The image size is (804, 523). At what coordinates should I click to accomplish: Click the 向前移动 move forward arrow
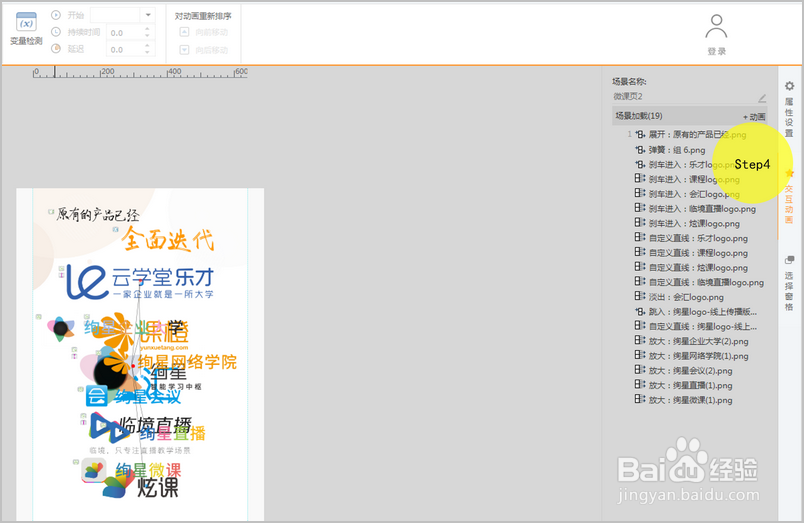pos(184,32)
